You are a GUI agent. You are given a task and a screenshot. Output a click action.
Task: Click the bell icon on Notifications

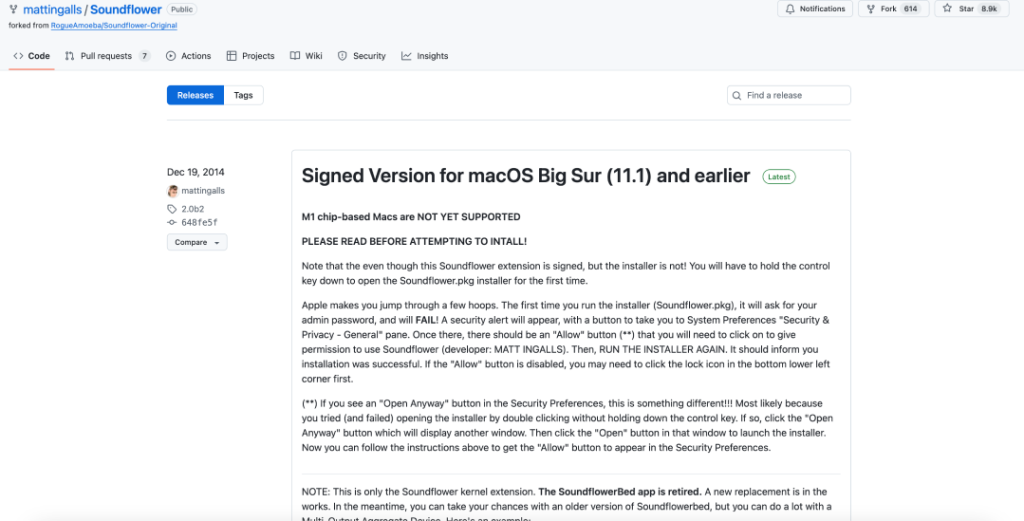[x=790, y=9]
